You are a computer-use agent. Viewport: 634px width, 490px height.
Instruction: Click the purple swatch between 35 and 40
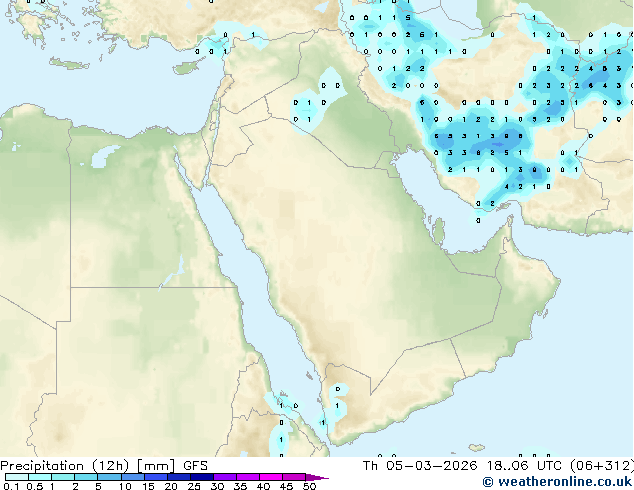tap(247, 477)
